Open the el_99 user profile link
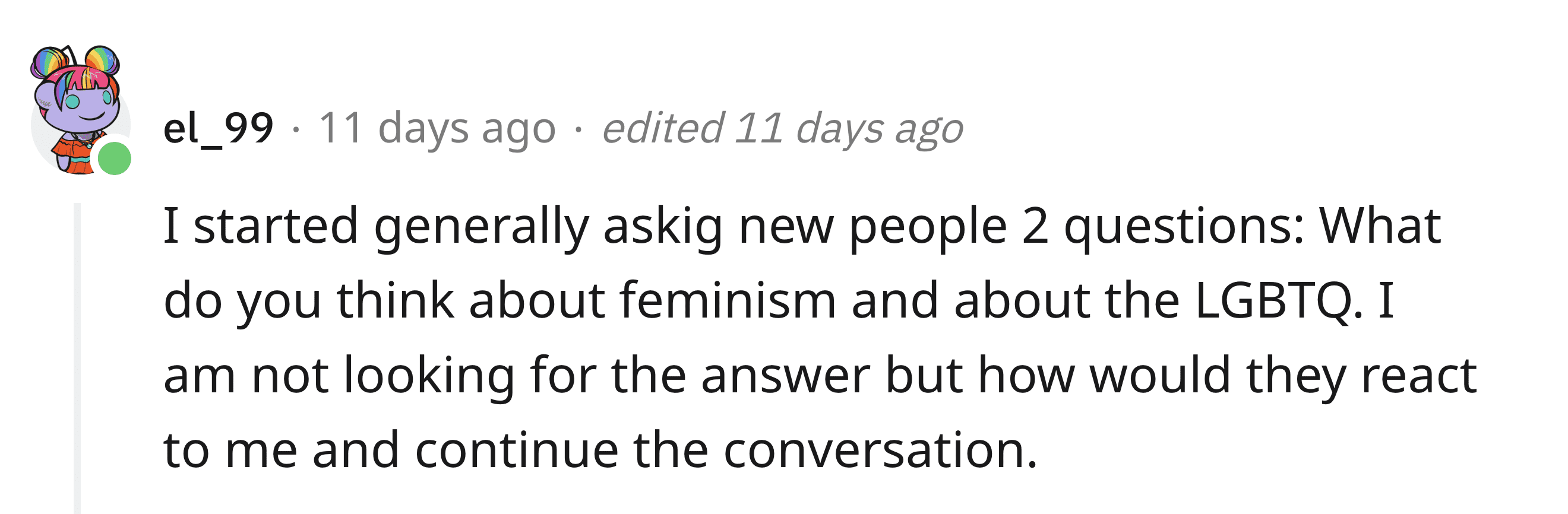The width and height of the screenshot is (1568, 514). click(x=219, y=128)
